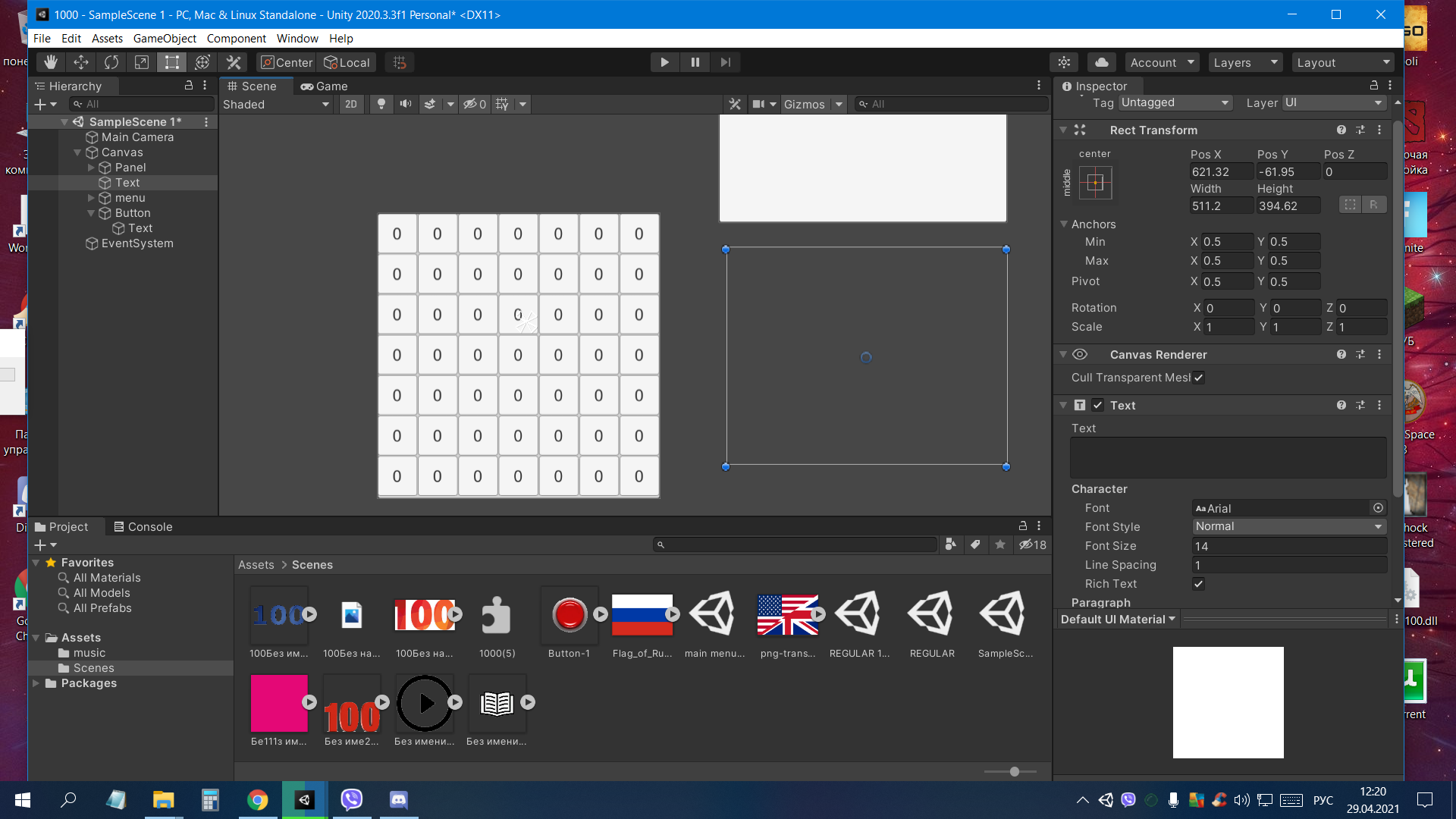
Task: Toggle 2D view mode
Action: (351, 104)
